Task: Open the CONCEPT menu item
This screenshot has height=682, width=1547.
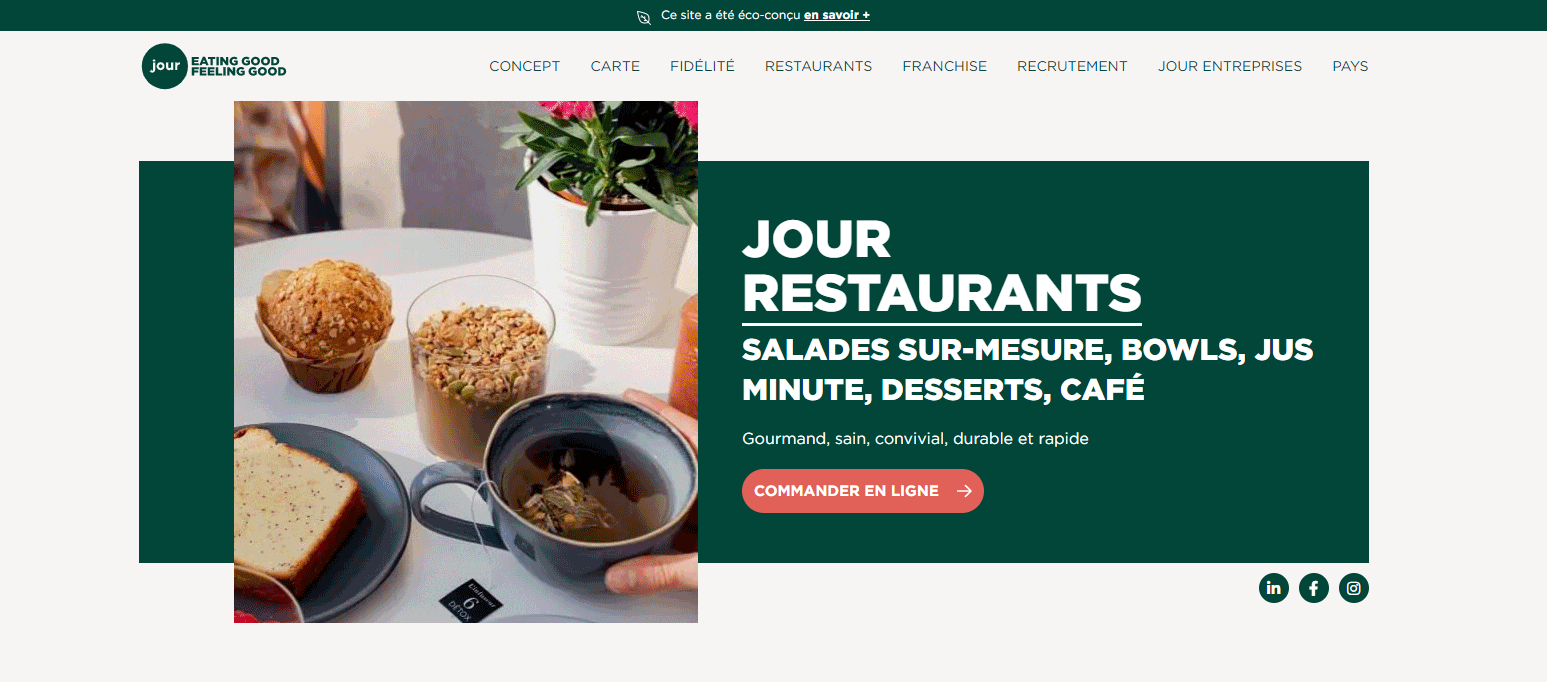Action: coord(524,66)
